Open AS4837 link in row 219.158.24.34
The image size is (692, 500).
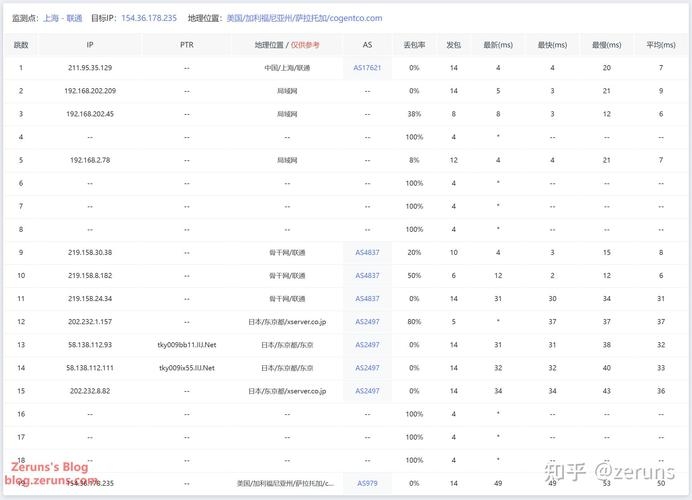[367, 298]
